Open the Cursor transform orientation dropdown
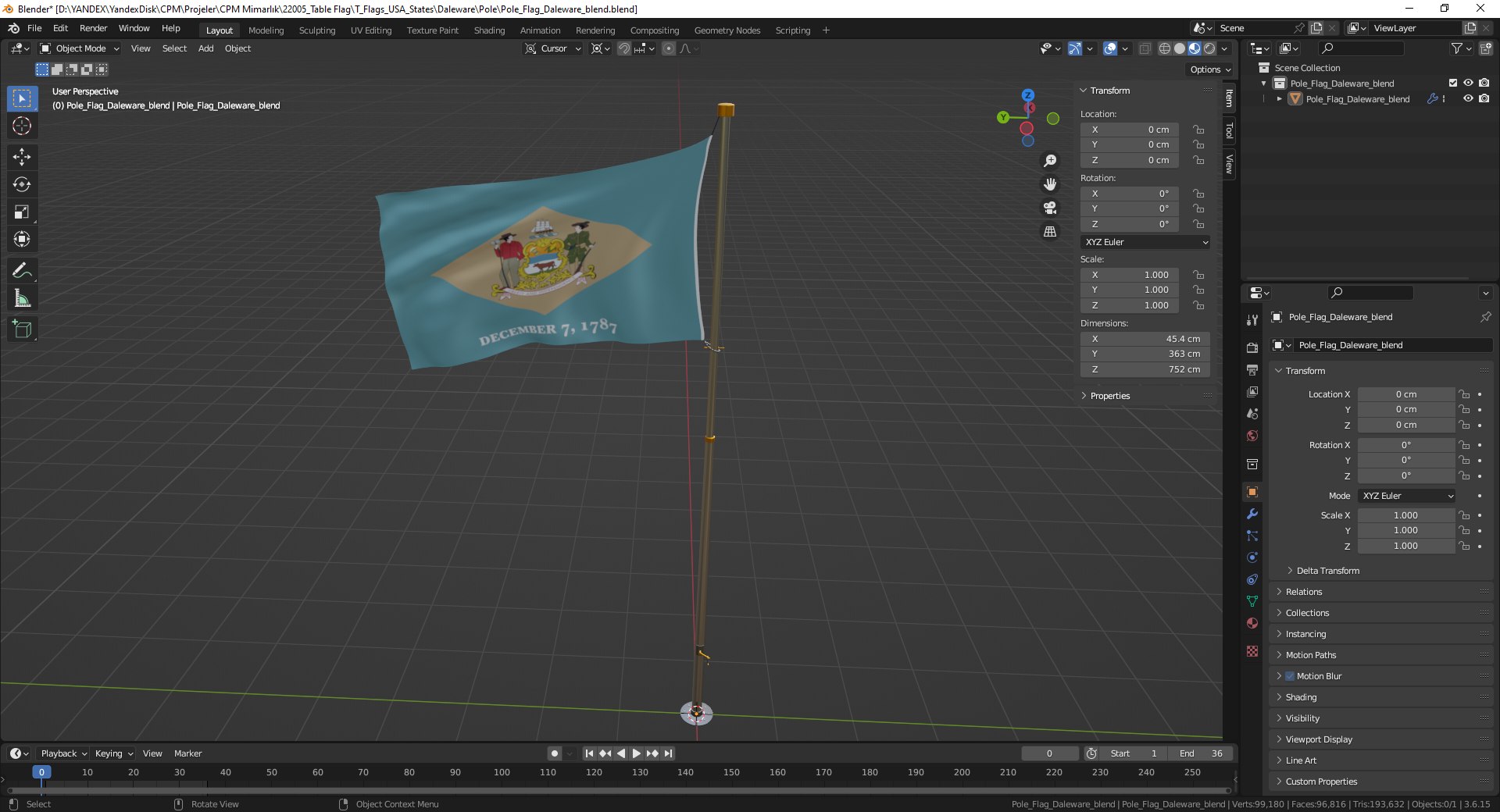This screenshot has height=812, width=1500. pyautogui.click(x=552, y=48)
